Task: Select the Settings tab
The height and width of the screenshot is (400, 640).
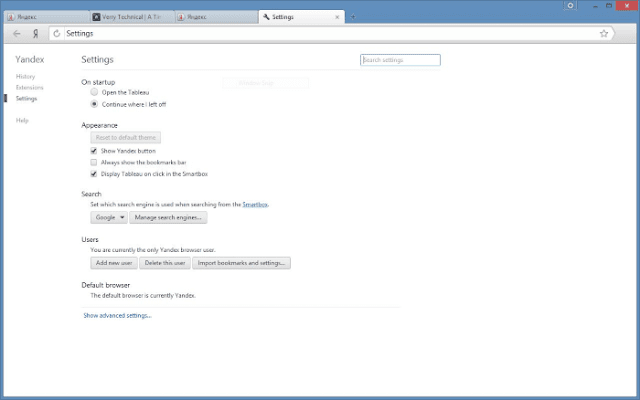Action: click(x=301, y=17)
